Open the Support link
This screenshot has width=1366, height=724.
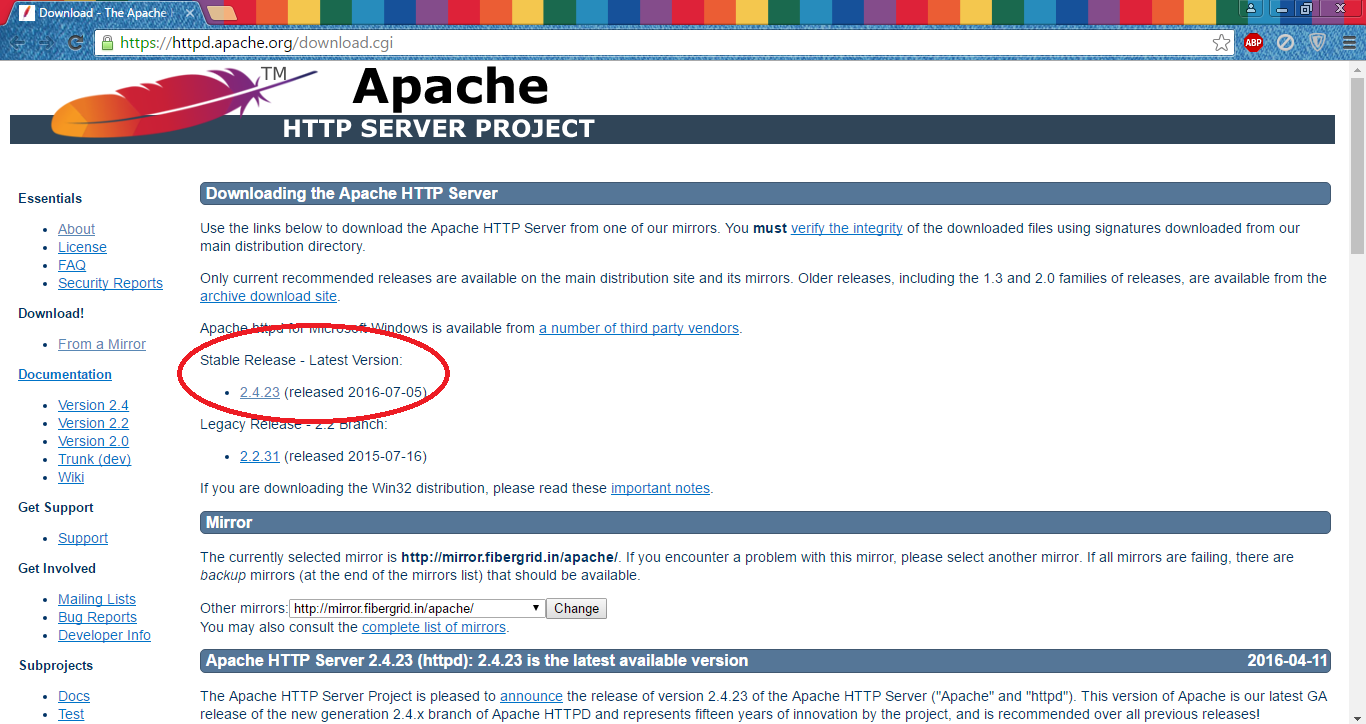[x=83, y=538]
